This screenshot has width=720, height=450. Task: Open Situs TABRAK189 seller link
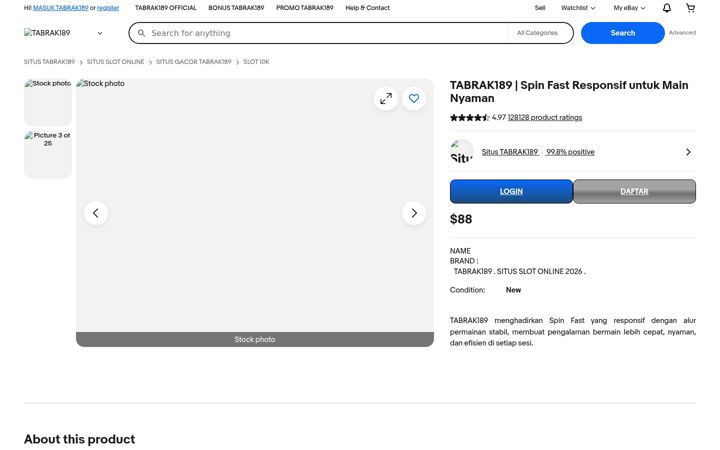point(510,152)
